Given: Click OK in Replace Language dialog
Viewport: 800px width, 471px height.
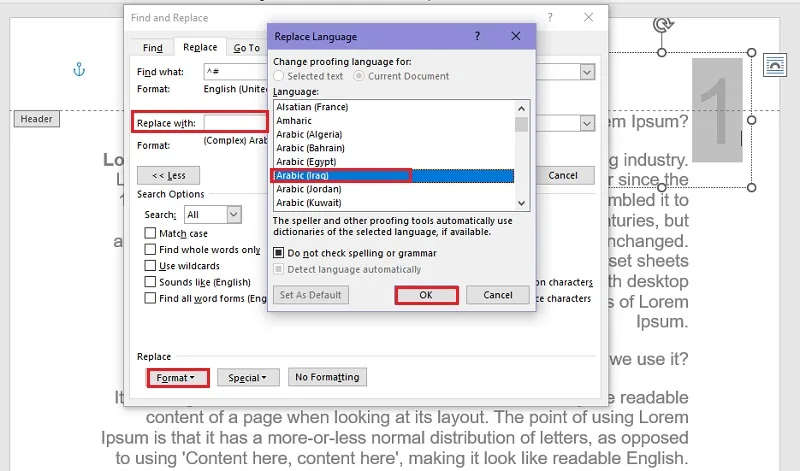Looking at the screenshot, I should (426, 295).
